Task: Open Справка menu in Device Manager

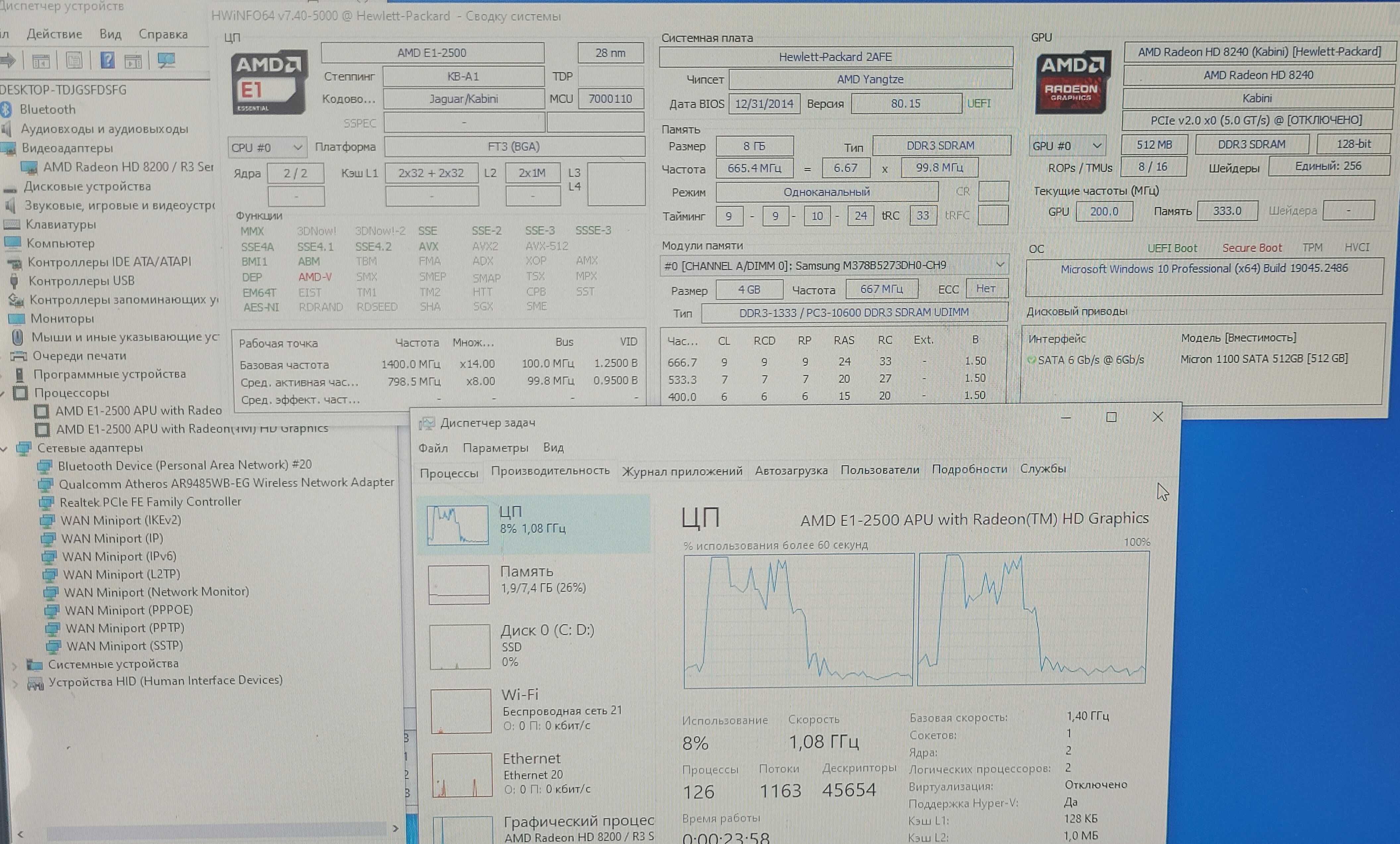Action: coord(163,34)
